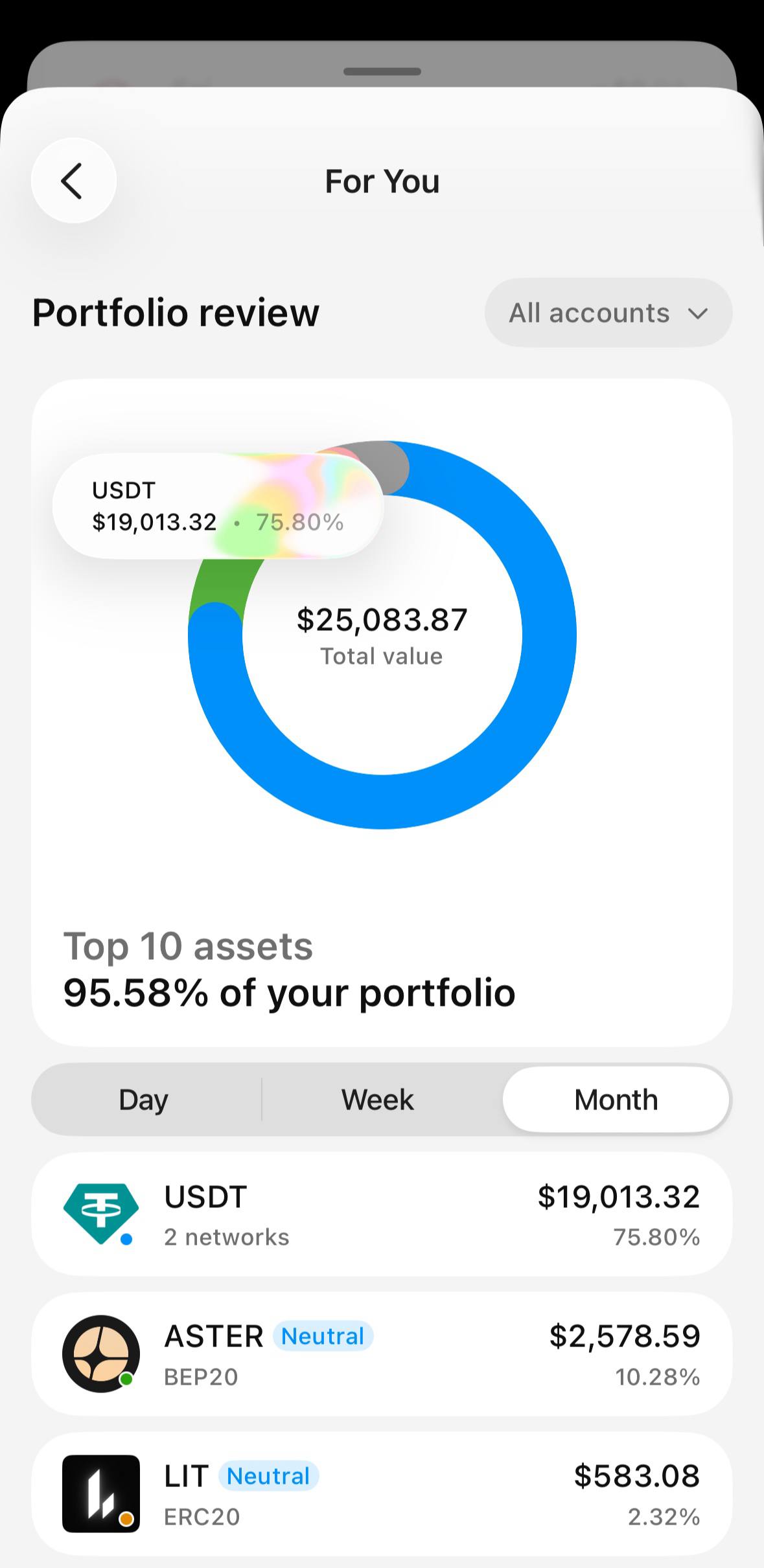Grab the sheet handle at top
764x1568 pixels.
(x=382, y=71)
